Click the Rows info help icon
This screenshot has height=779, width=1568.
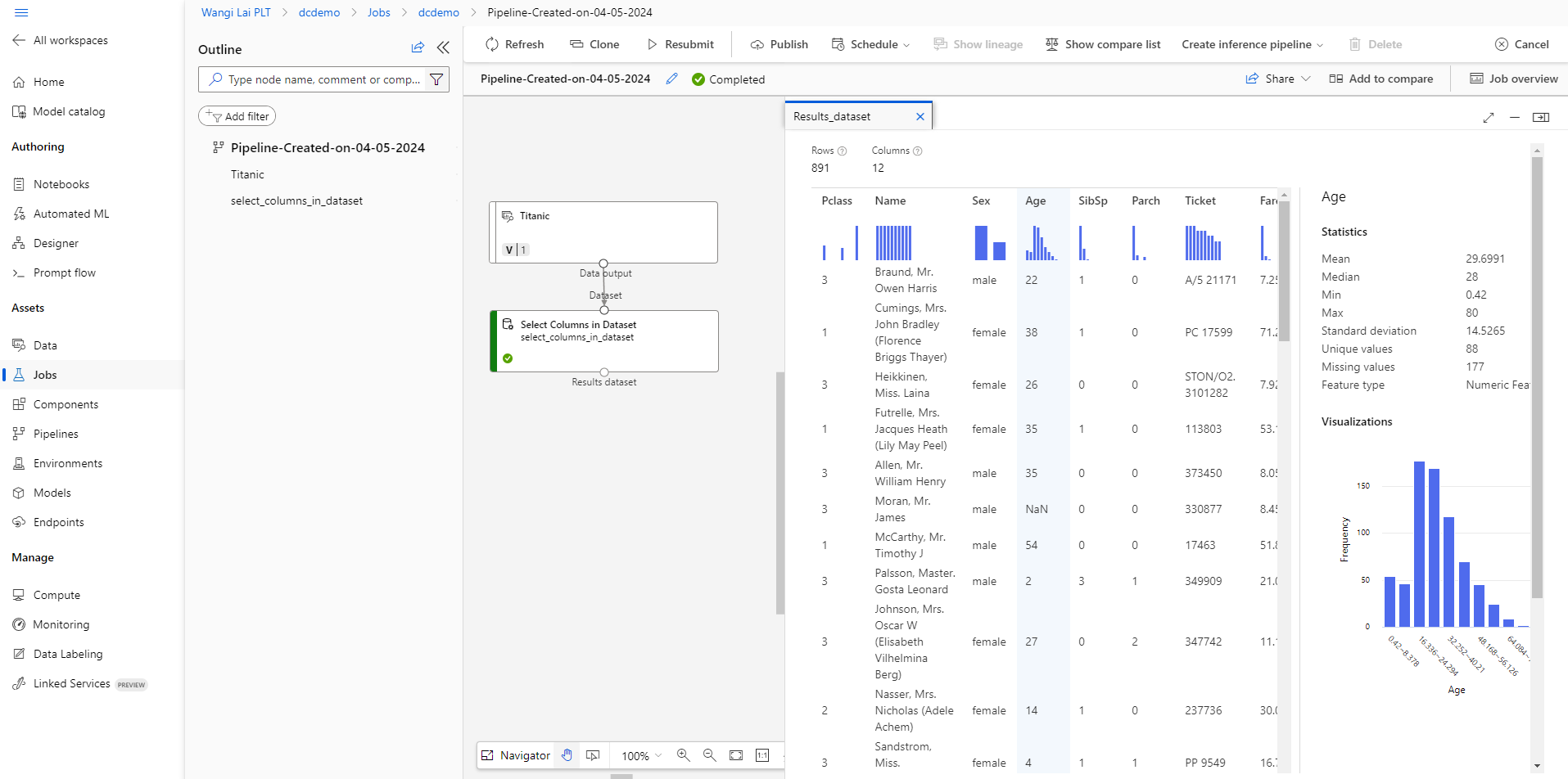(842, 151)
